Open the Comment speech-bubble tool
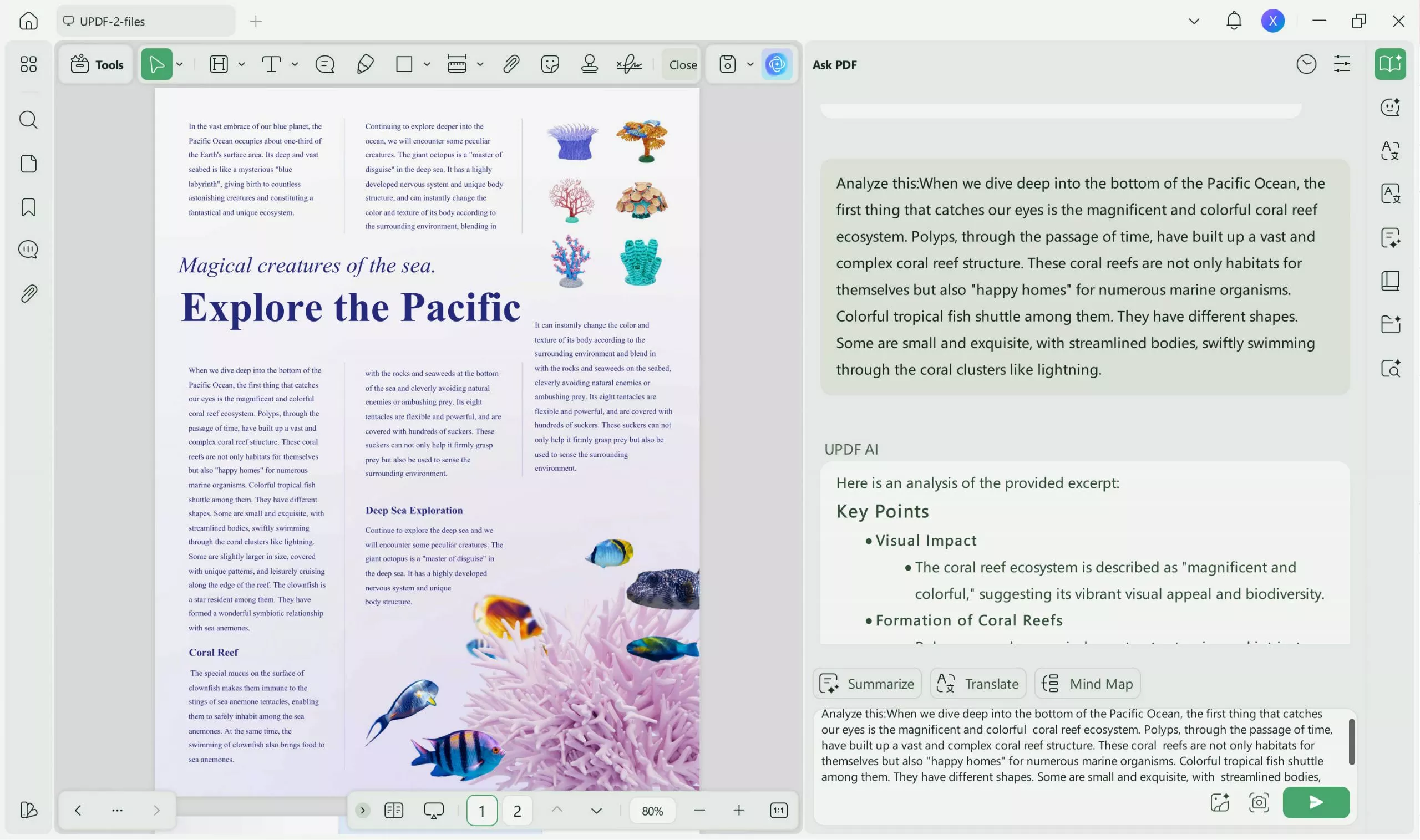 tap(324, 64)
